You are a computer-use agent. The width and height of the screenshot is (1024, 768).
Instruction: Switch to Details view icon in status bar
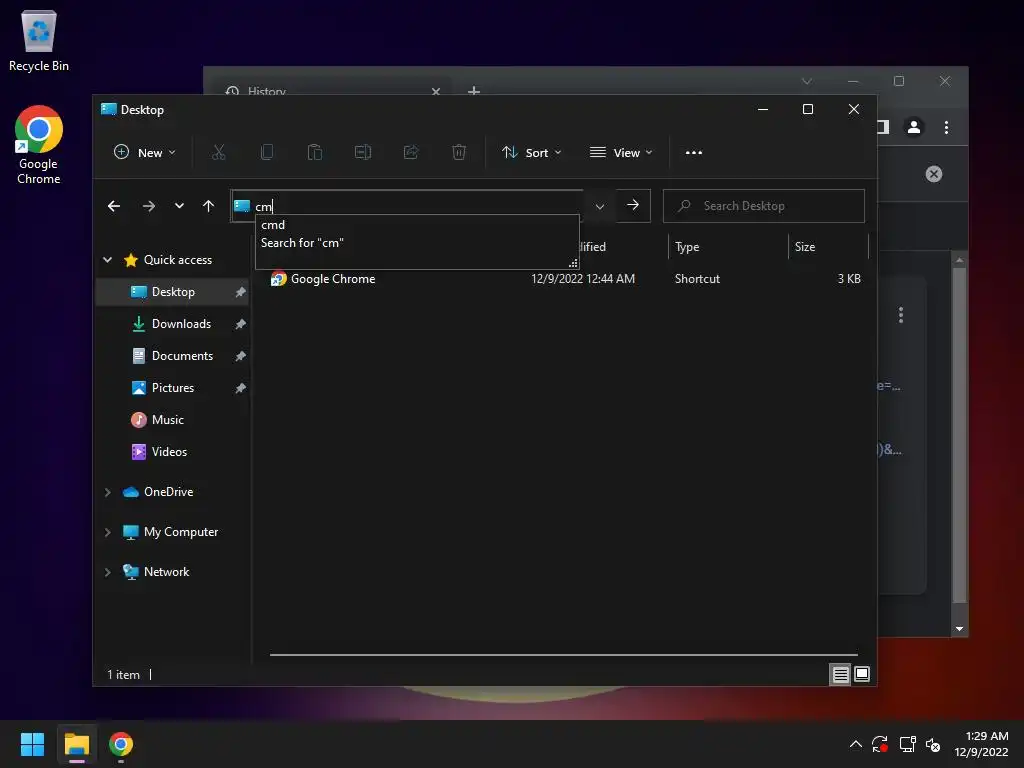(x=840, y=674)
